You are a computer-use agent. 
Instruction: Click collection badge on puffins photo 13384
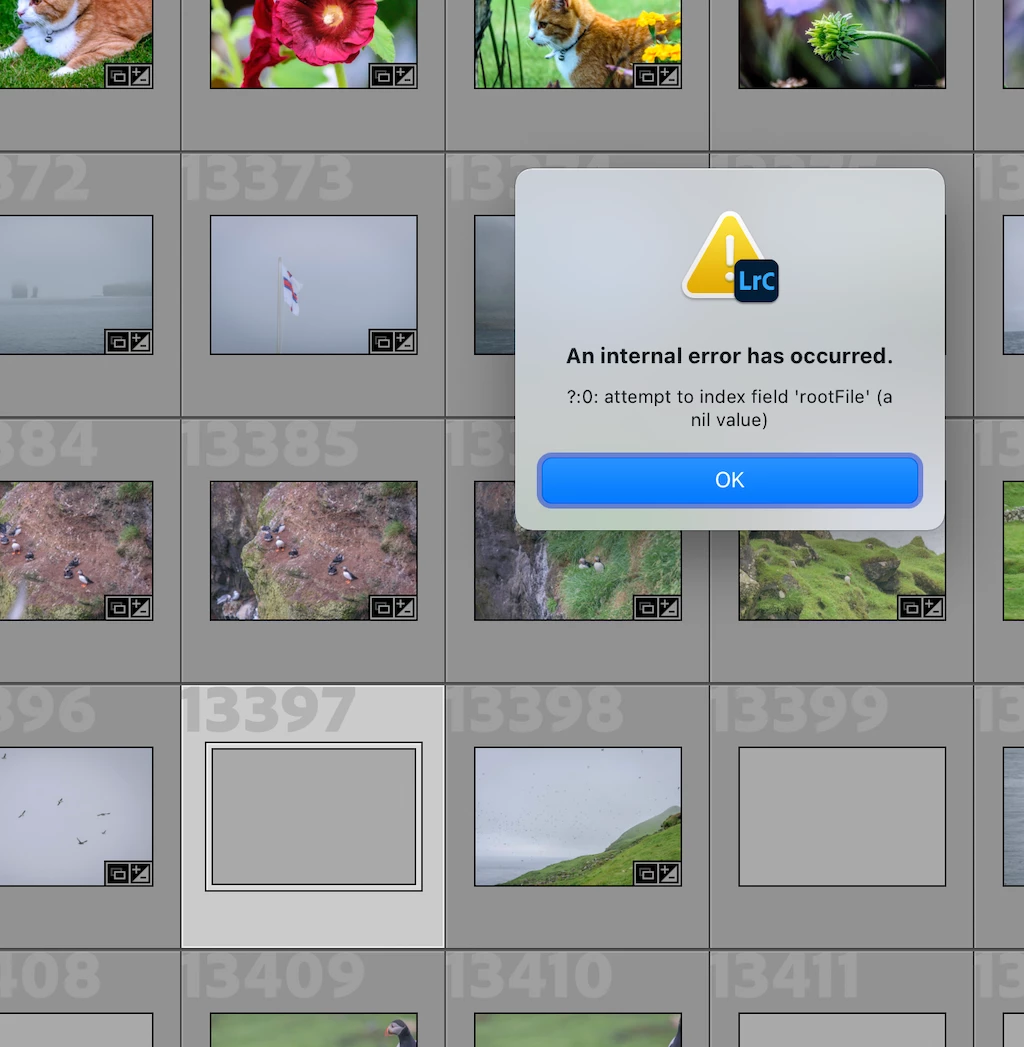click(117, 608)
